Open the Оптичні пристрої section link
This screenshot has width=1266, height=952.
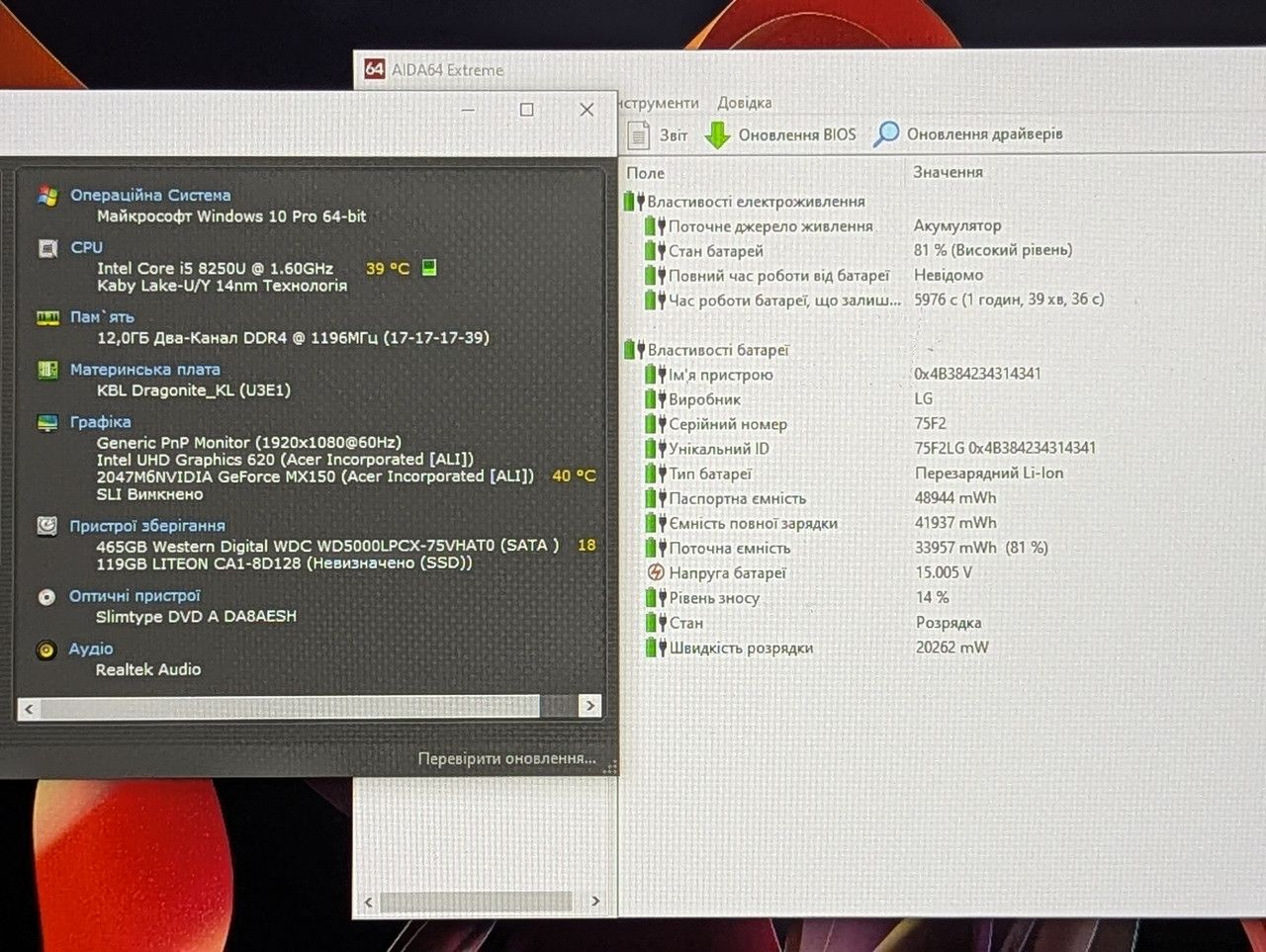[135, 596]
